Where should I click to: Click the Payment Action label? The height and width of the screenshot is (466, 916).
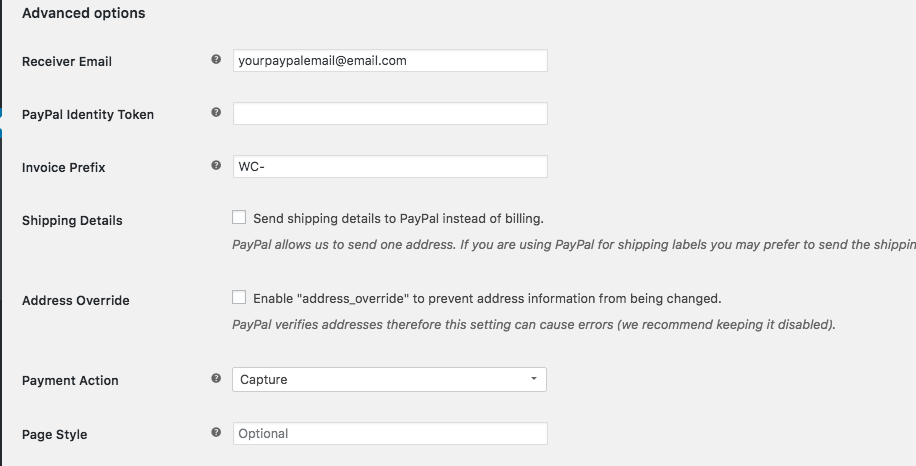[70, 381]
